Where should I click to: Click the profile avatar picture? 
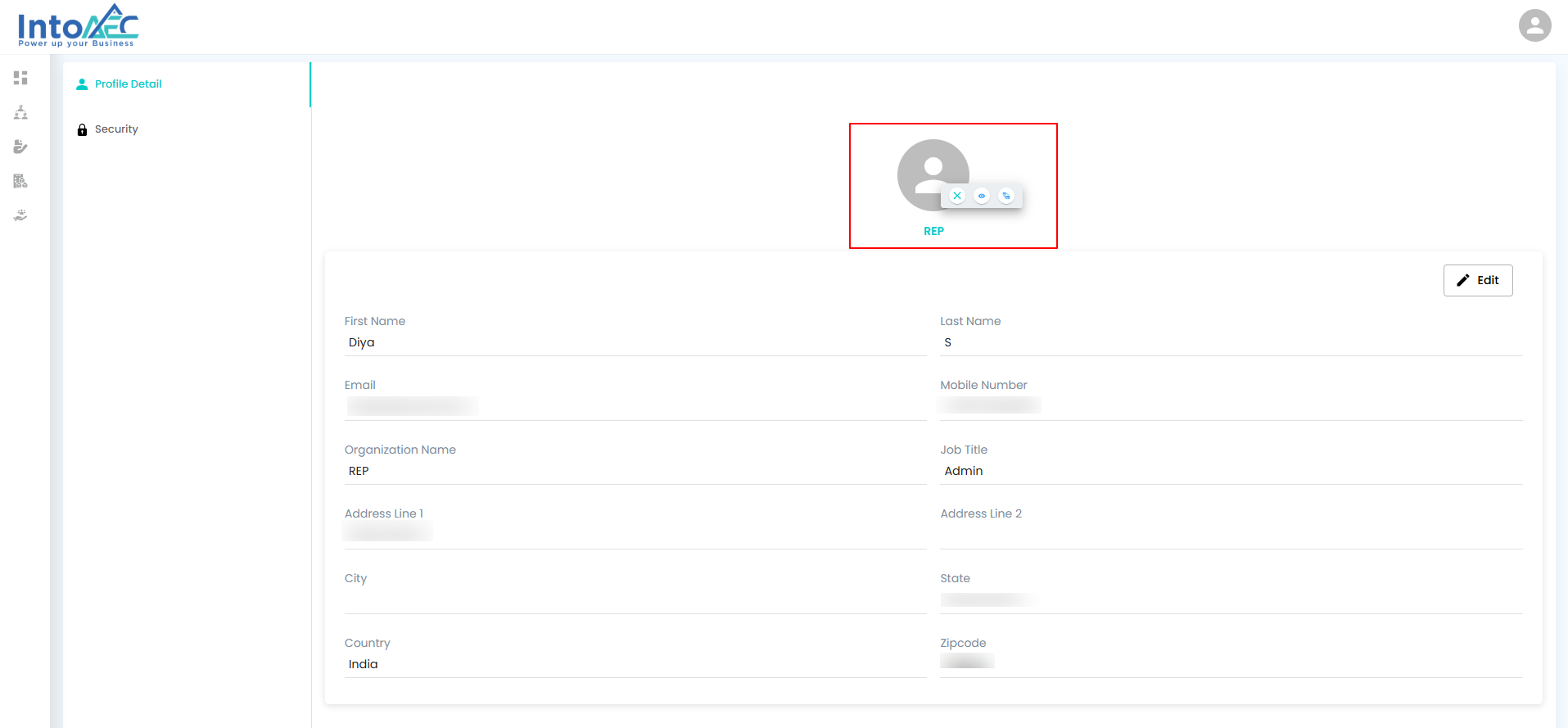[x=933, y=174]
